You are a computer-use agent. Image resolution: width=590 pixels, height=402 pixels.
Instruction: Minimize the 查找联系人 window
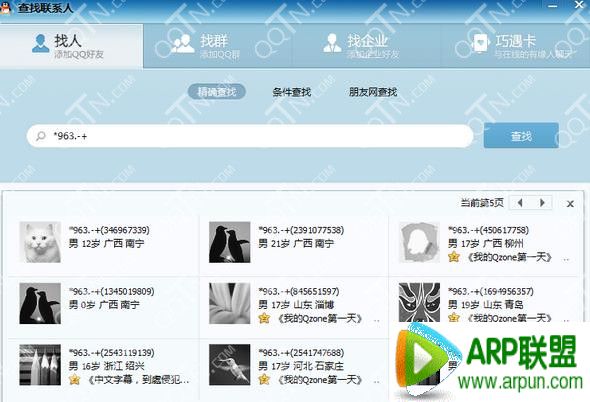(x=553, y=6)
